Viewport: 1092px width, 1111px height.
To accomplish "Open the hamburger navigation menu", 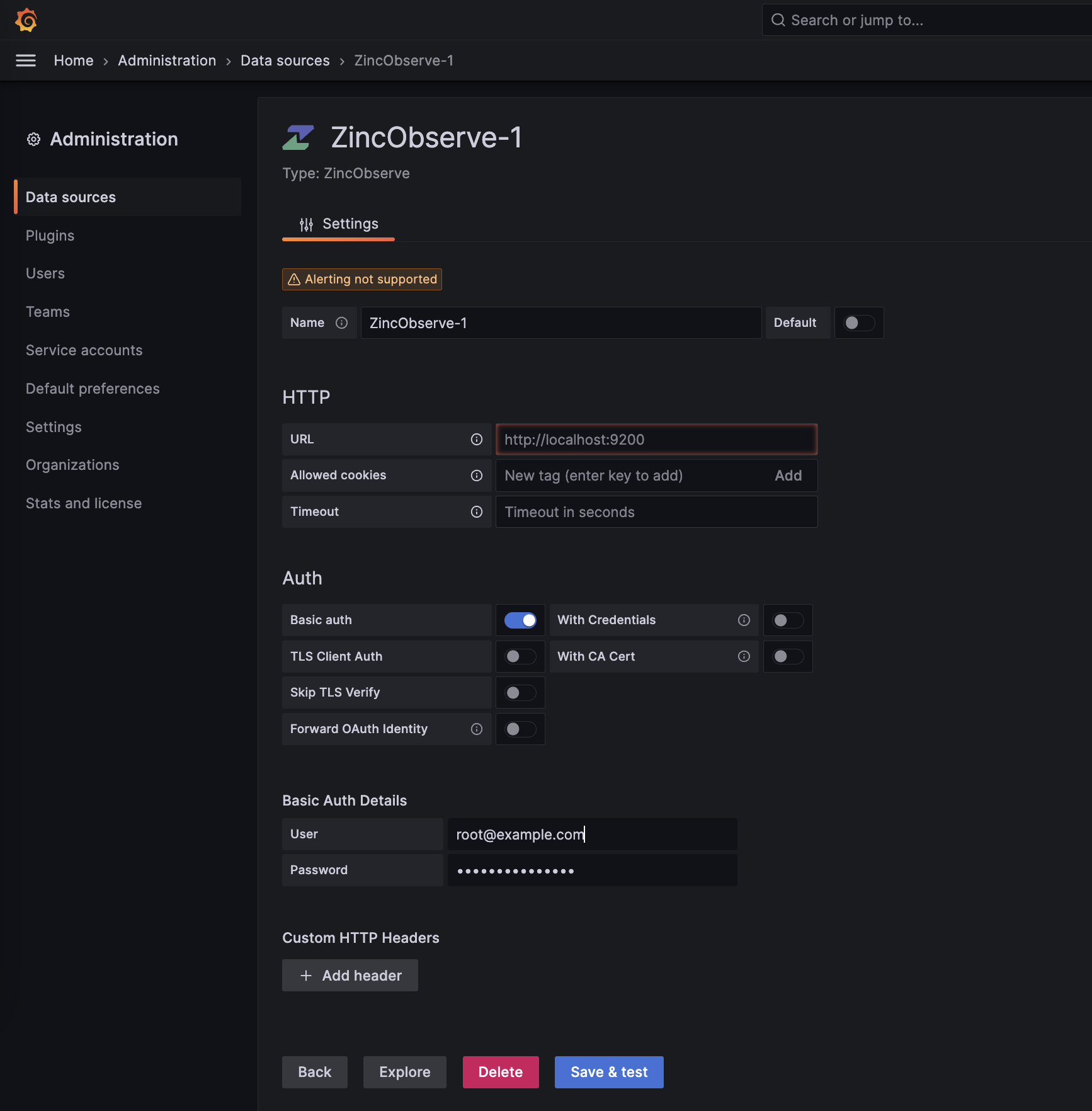I will (x=26, y=60).
